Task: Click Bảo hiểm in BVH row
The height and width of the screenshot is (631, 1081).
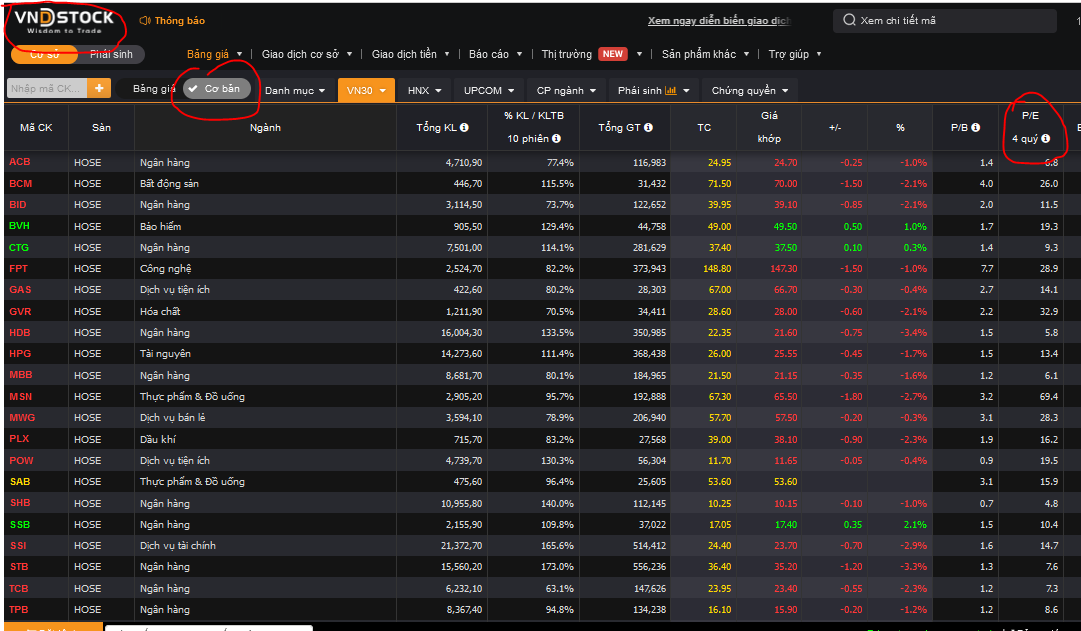Action: pos(161,226)
